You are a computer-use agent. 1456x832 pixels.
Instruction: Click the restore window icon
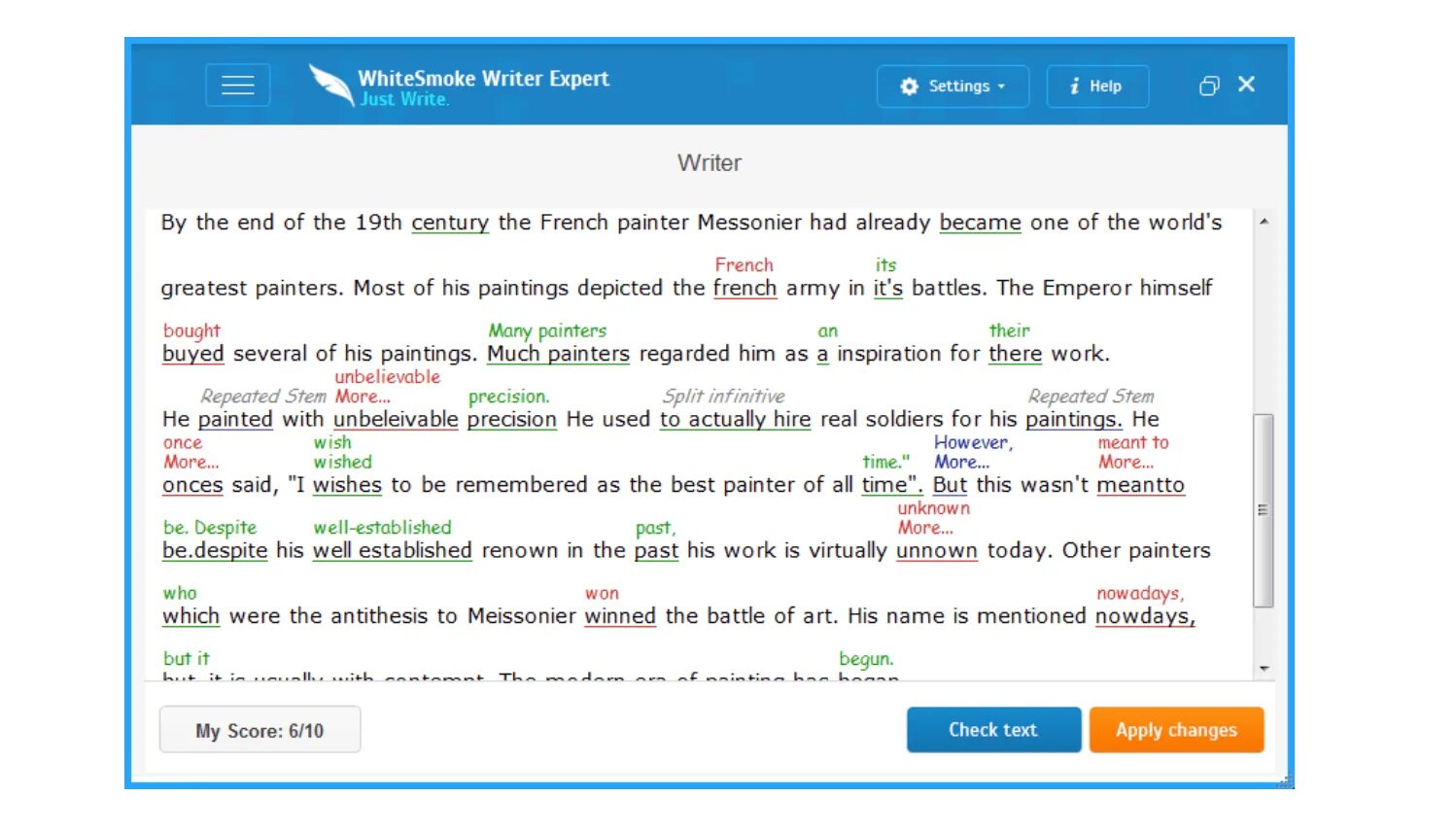(1208, 87)
